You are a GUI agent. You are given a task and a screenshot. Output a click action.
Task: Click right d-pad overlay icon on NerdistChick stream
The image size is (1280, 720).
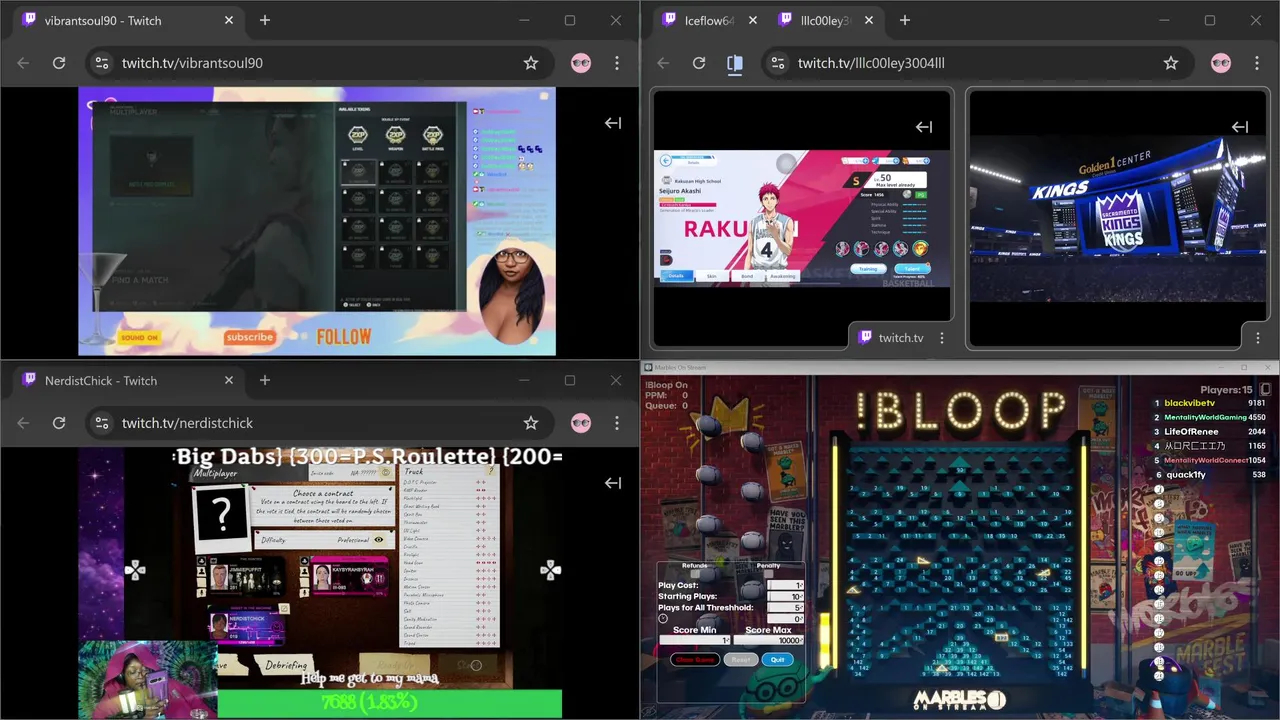pyautogui.click(x=550, y=570)
